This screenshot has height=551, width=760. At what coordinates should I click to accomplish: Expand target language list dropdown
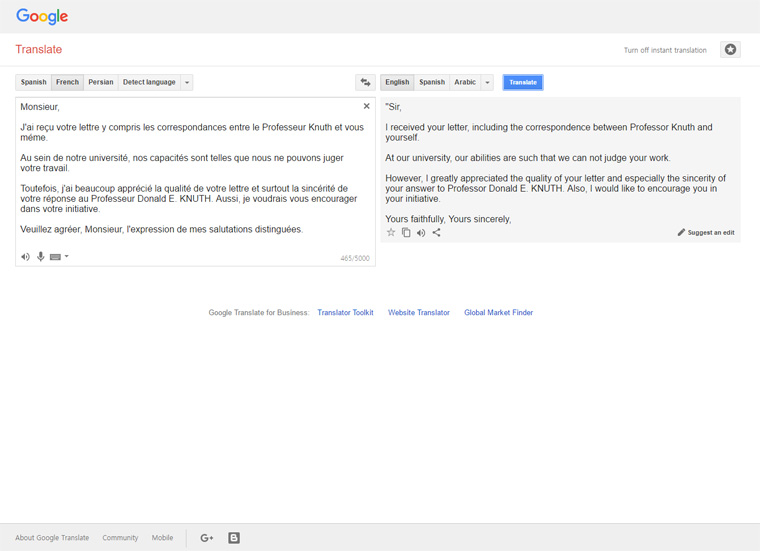pos(487,82)
